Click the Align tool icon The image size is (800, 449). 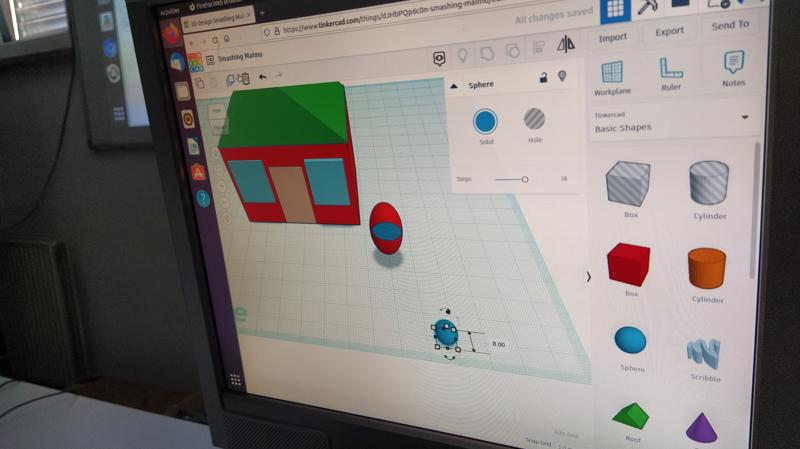(x=538, y=47)
